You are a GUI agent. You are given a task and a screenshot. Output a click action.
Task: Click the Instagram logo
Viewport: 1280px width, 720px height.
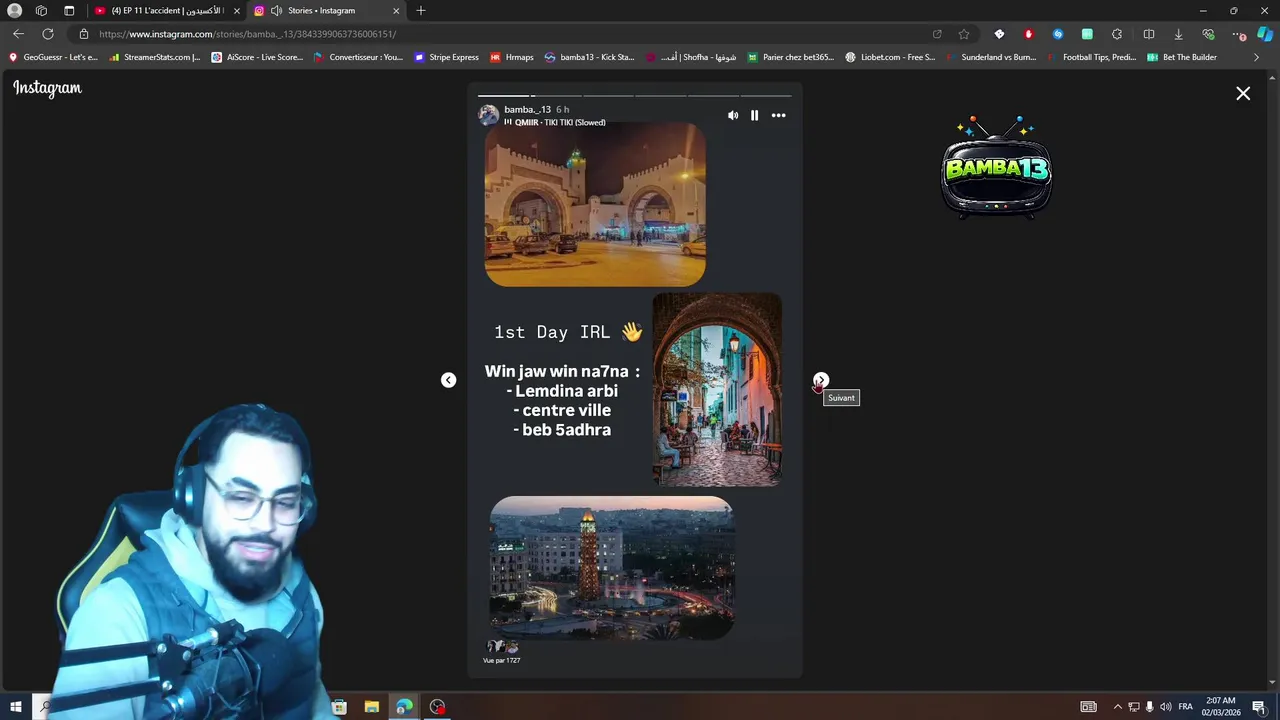[47, 88]
